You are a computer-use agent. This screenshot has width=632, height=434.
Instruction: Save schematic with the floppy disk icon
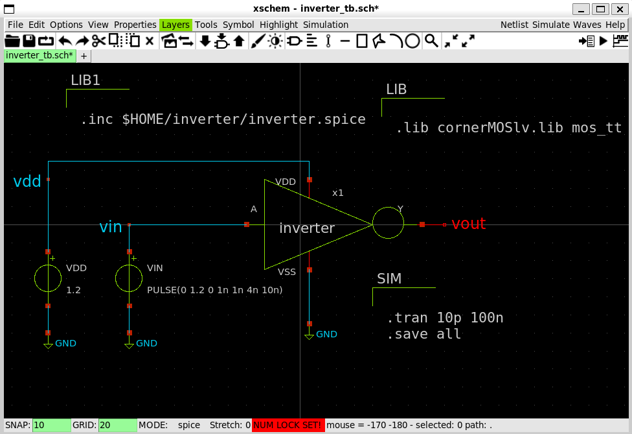[30, 41]
